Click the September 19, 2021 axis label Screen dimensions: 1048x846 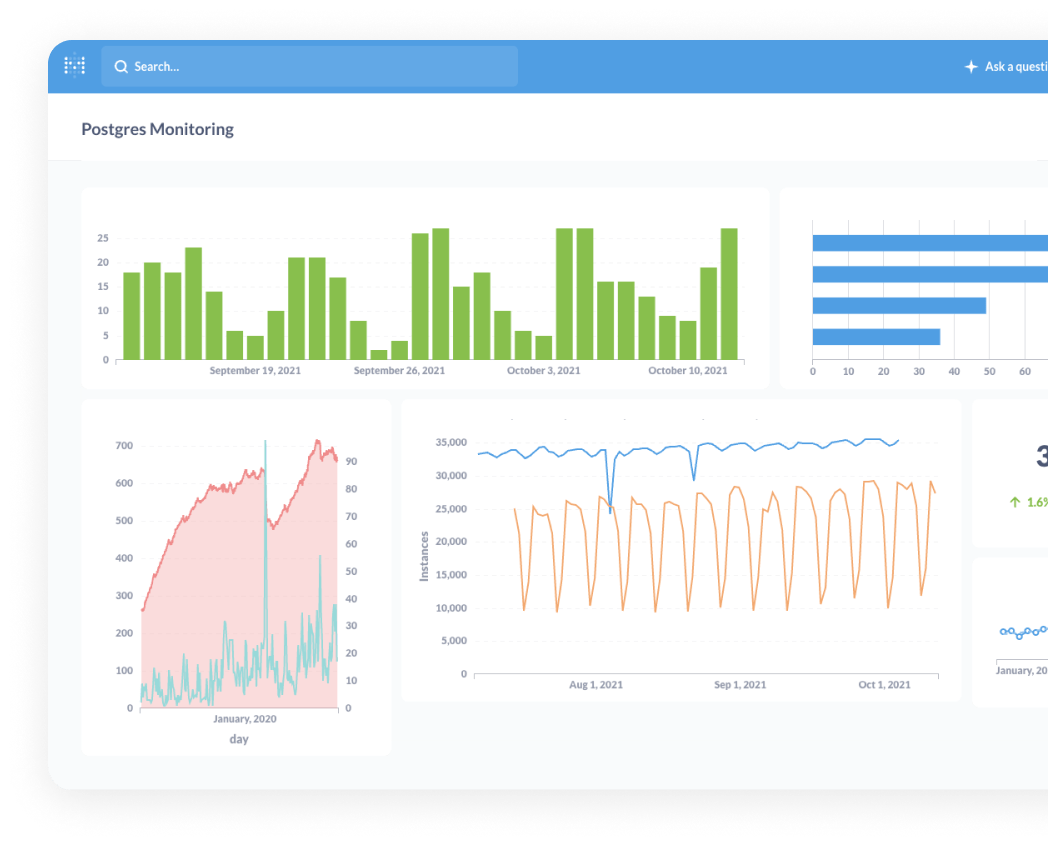(255, 370)
